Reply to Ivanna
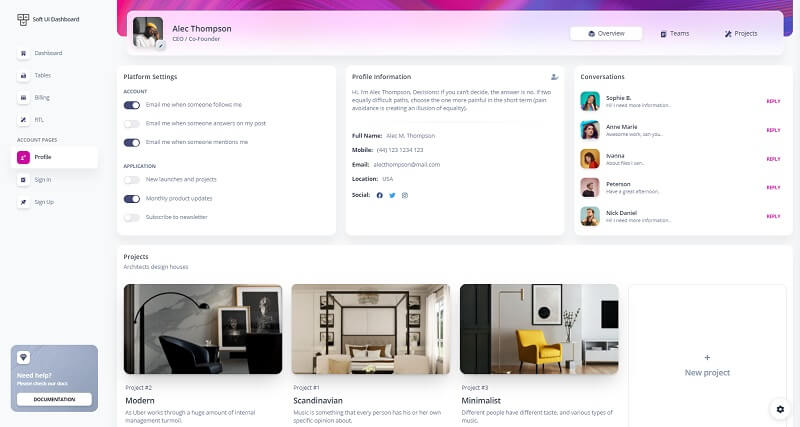The image size is (800, 427). 773,159
